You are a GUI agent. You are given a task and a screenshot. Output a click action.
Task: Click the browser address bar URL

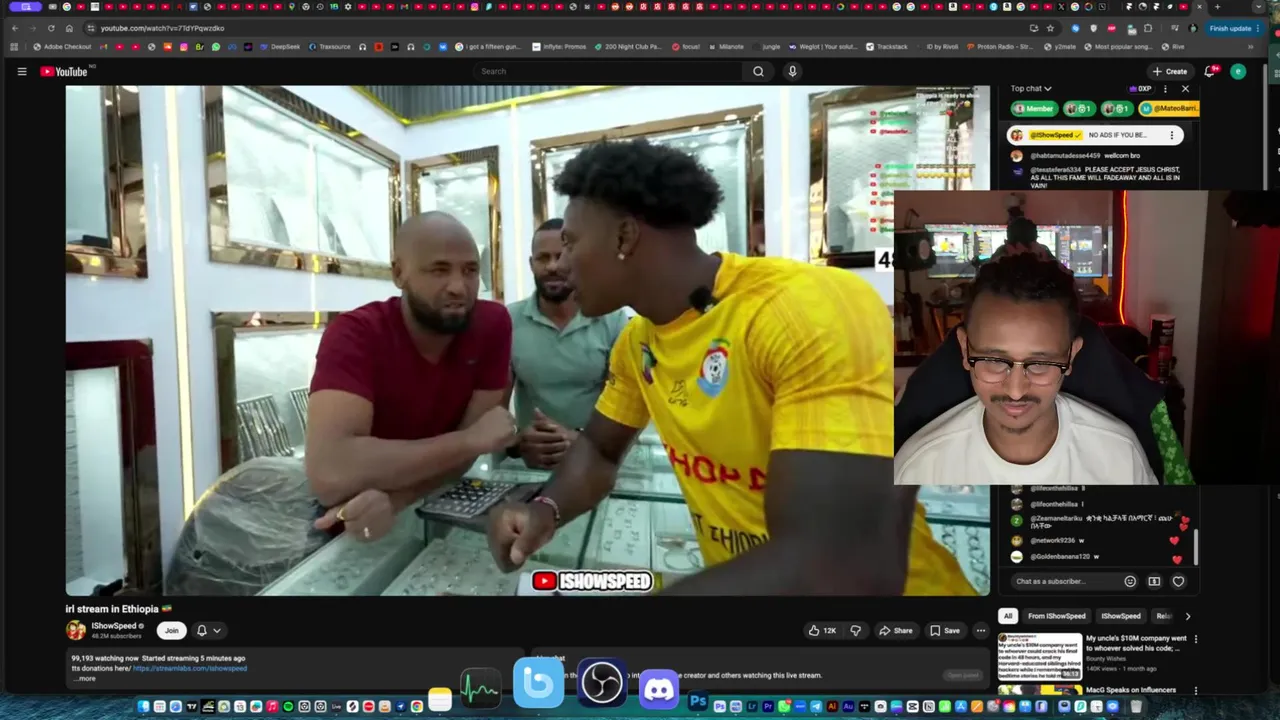(162, 28)
